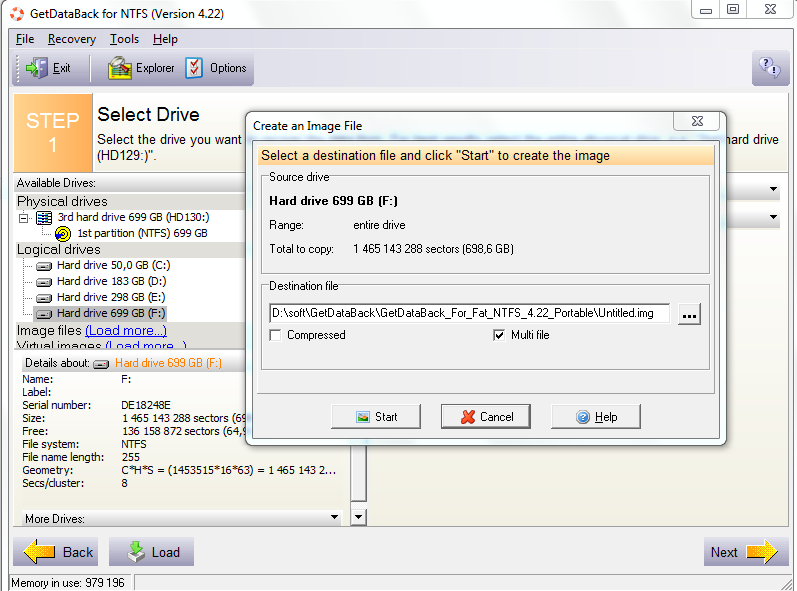This screenshot has width=797, height=591.
Task: Click the 1st partition yellow disc icon
Action: click(63, 234)
